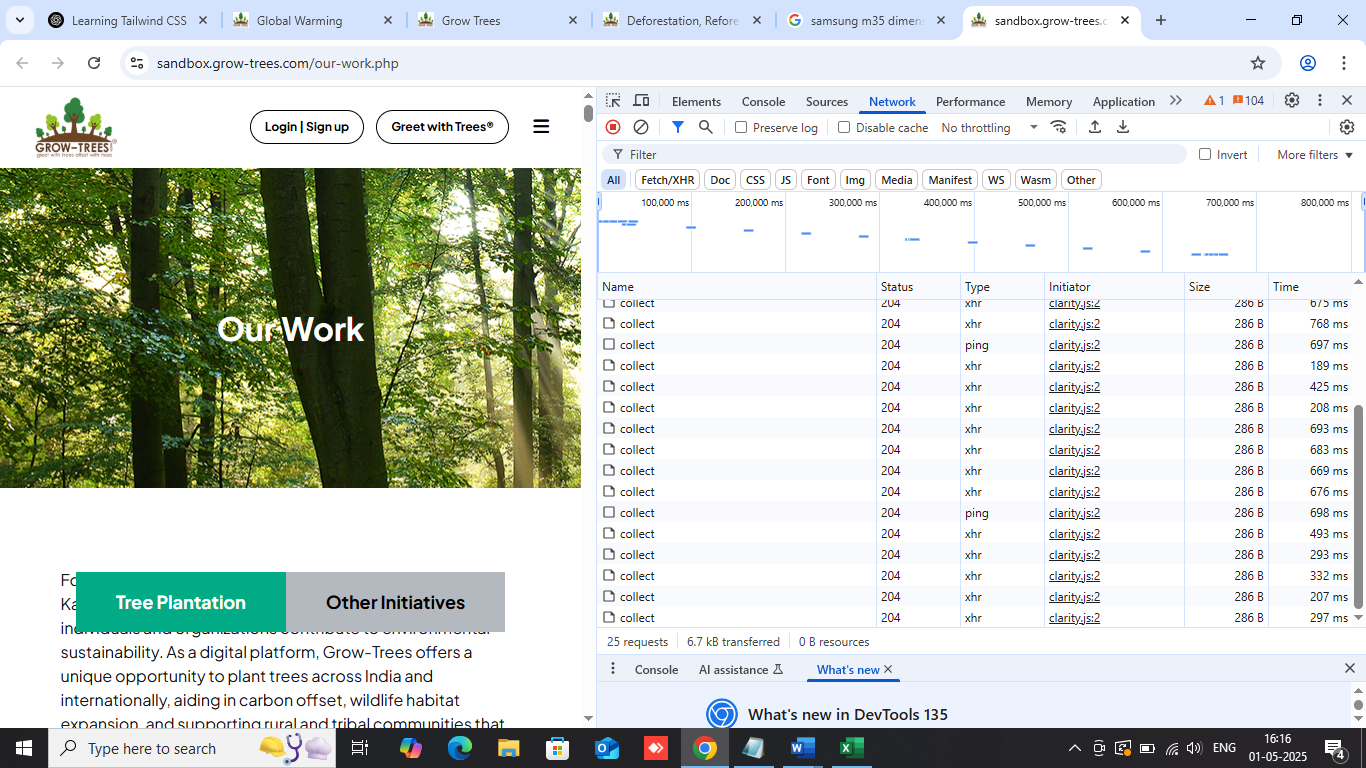Select the Other Initiatives tab button
This screenshot has width=1366, height=768.
(395, 602)
